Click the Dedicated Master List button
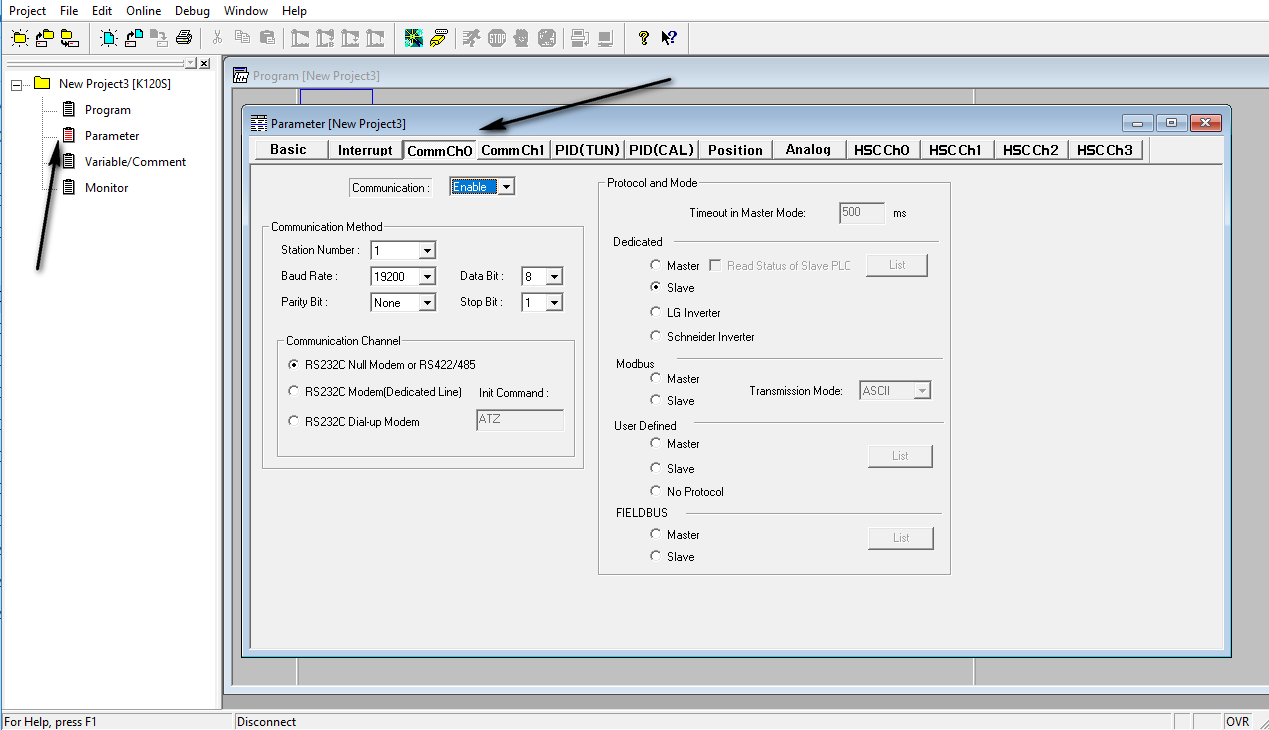This screenshot has height=730, width=1269. click(897, 265)
